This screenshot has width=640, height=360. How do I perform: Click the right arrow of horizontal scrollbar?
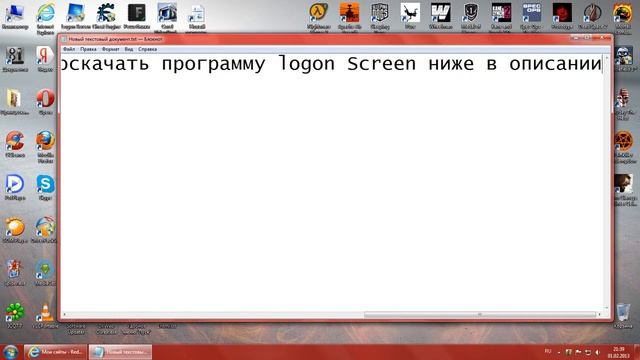[599, 314]
